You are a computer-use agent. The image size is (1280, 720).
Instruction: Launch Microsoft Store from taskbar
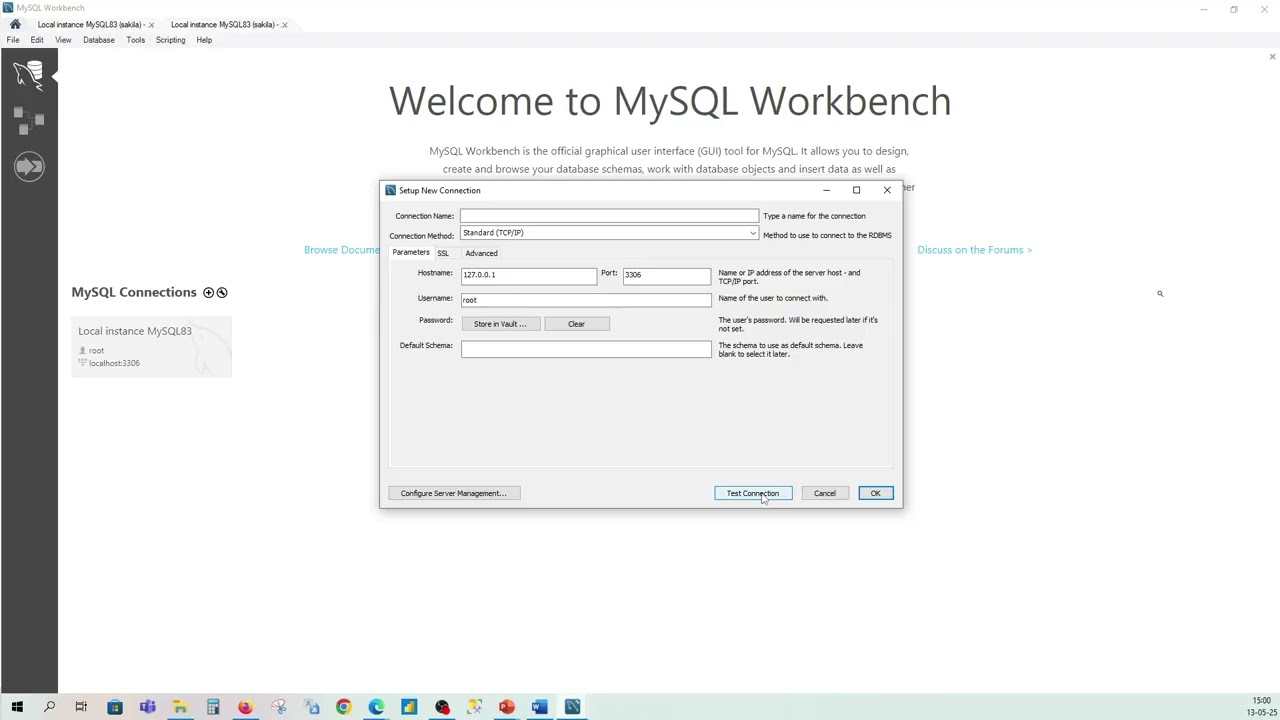[x=115, y=707]
